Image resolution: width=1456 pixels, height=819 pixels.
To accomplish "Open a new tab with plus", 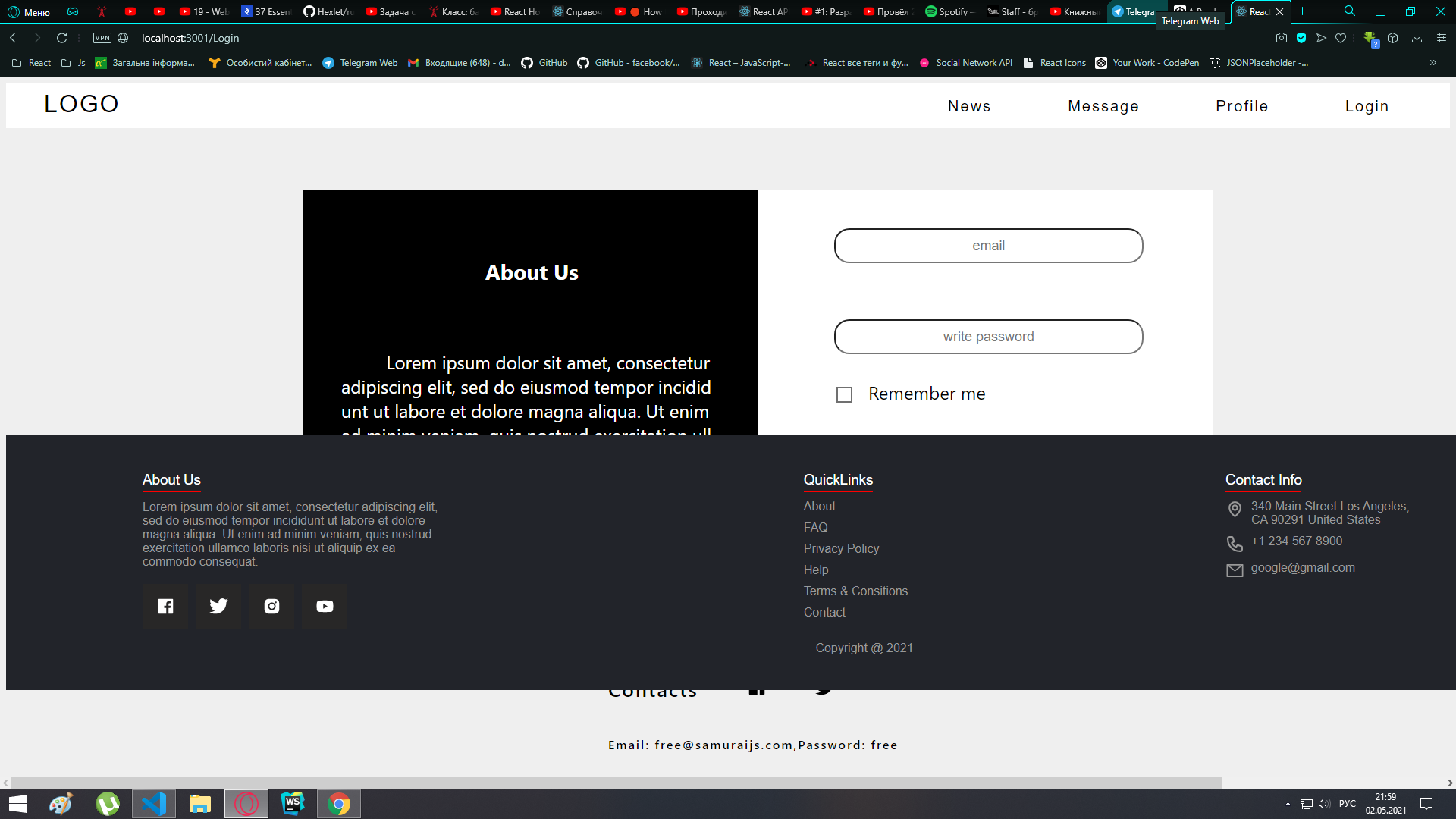I will [1303, 11].
